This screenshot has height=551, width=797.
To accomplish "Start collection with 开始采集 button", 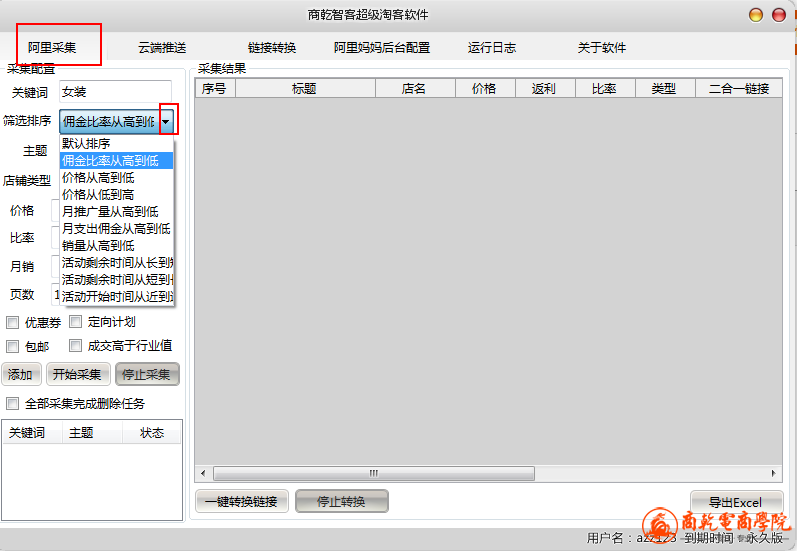I will [77, 375].
